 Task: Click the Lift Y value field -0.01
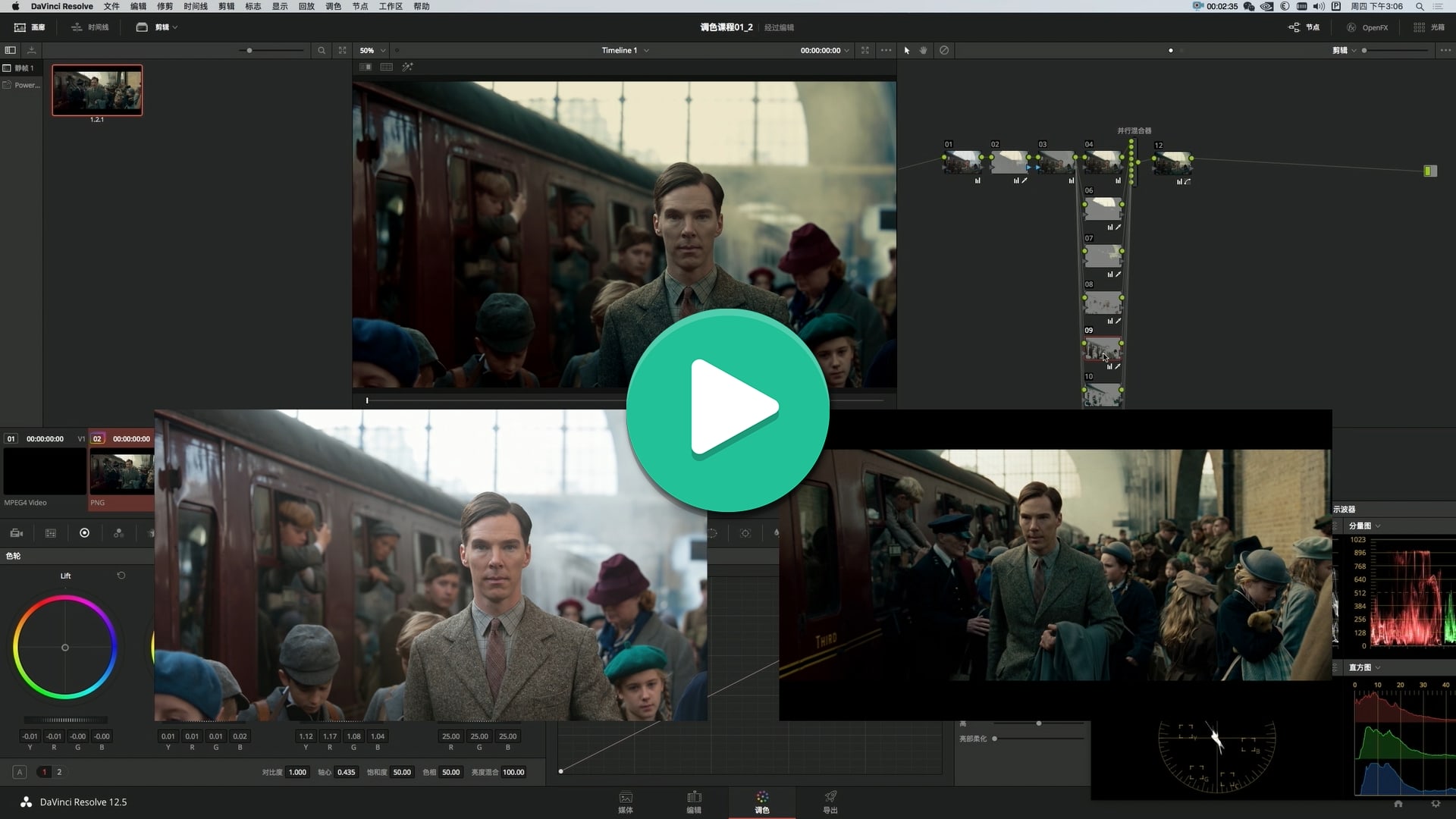tap(30, 736)
